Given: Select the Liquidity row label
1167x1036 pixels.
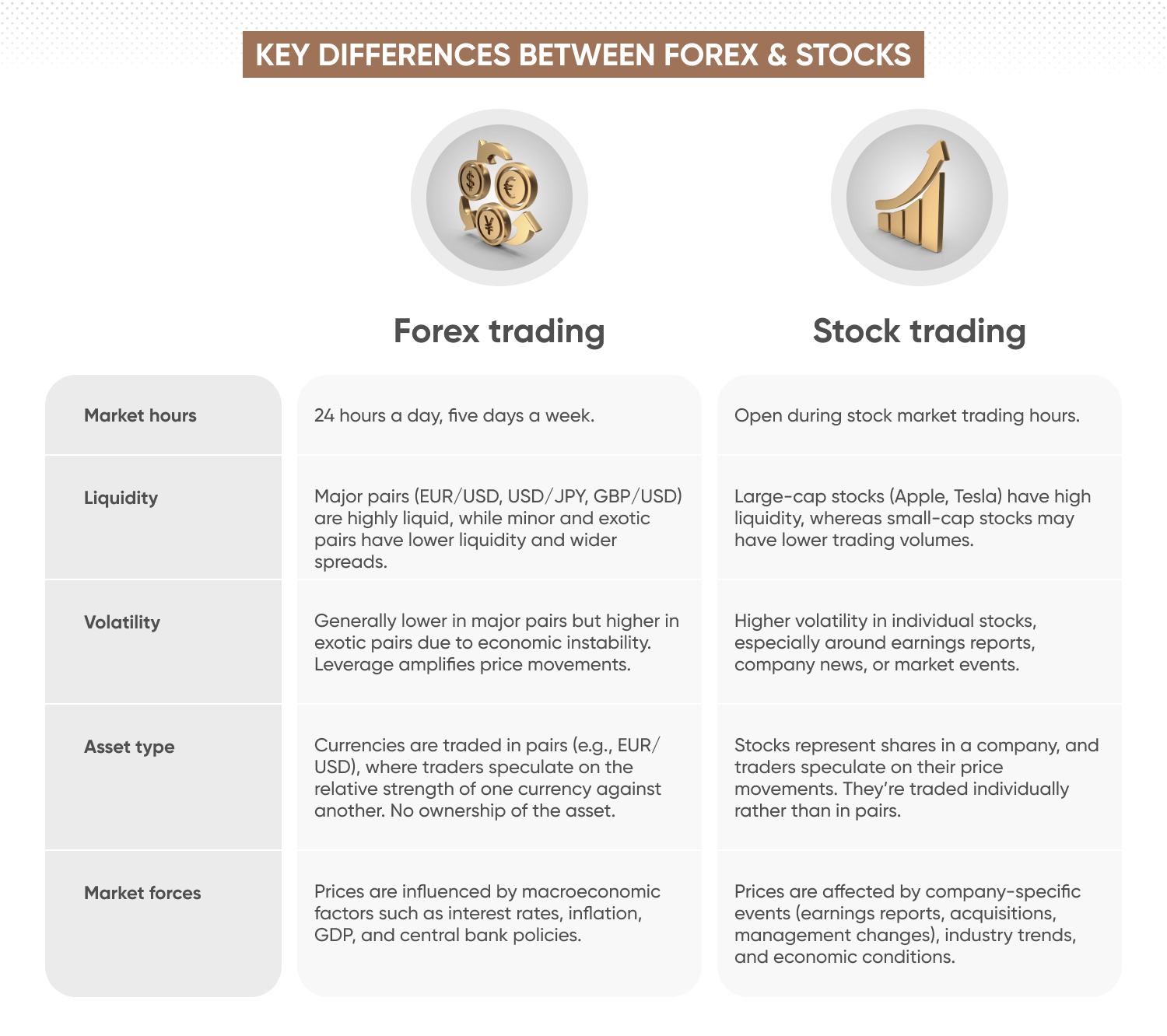Looking at the screenshot, I should pyautogui.click(x=121, y=498).
